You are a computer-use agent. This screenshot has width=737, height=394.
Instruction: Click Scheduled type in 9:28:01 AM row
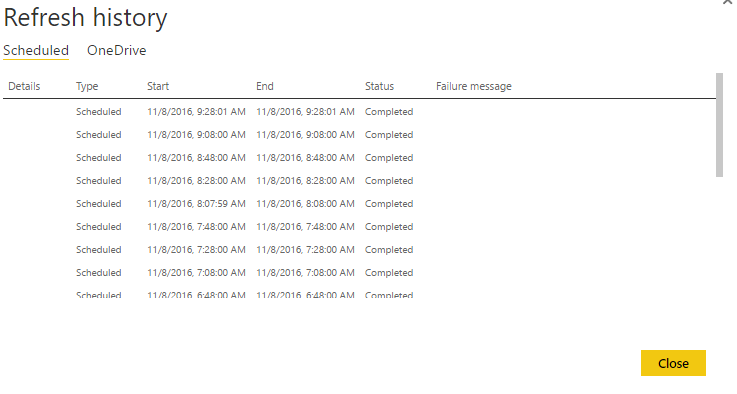[x=99, y=112]
